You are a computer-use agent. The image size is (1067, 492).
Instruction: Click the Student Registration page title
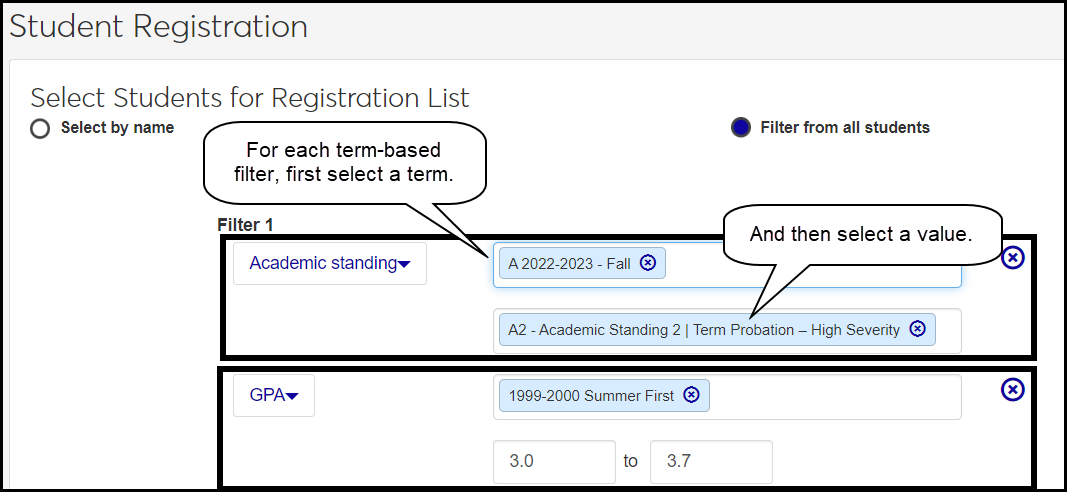click(158, 27)
